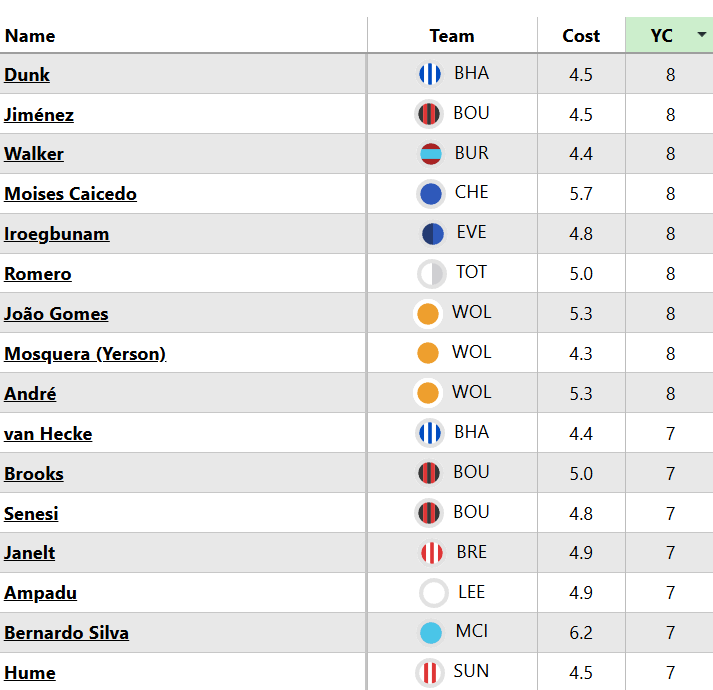Click the Everton badge in Iroegbunam's row

432,233
